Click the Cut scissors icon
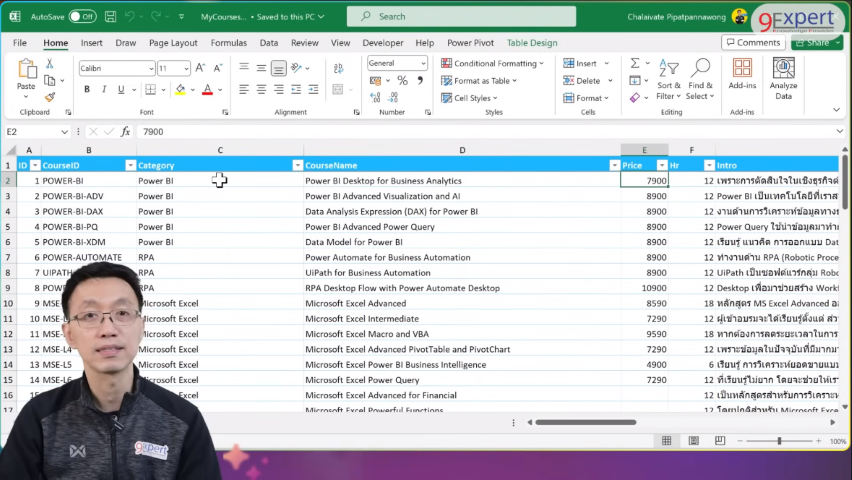852x480 pixels. 49,64
